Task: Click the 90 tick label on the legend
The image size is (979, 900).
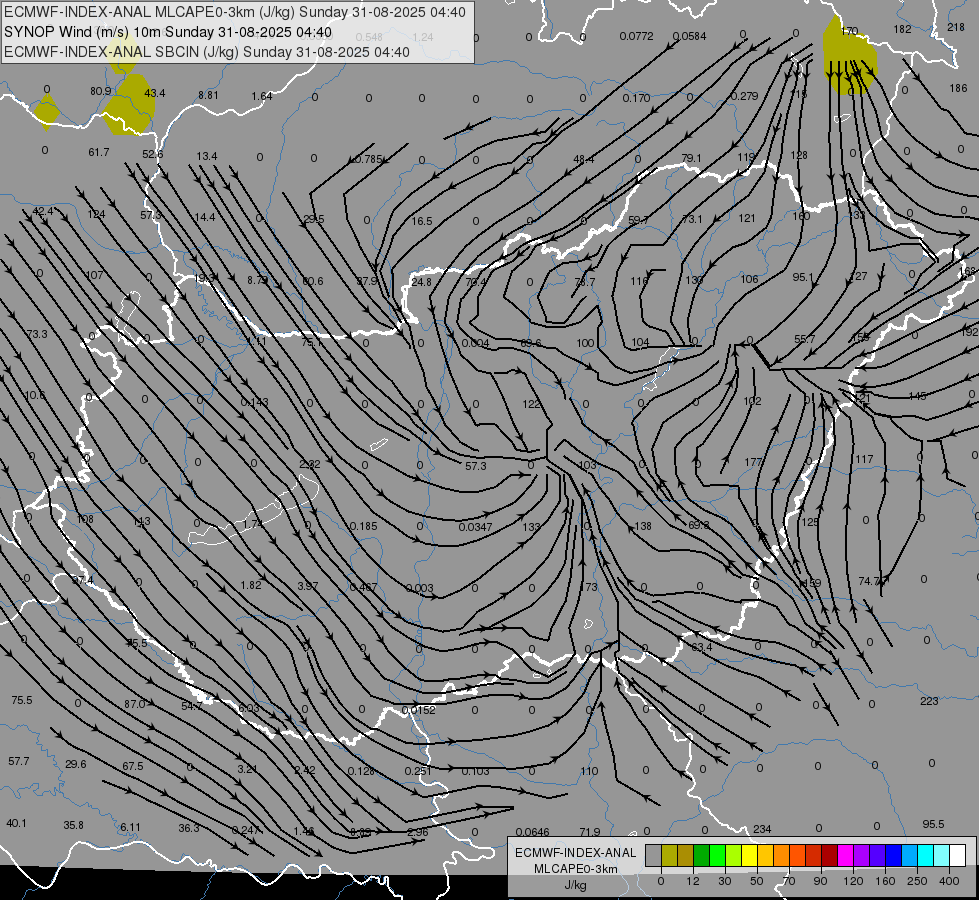Action: click(x=820, y=881)
